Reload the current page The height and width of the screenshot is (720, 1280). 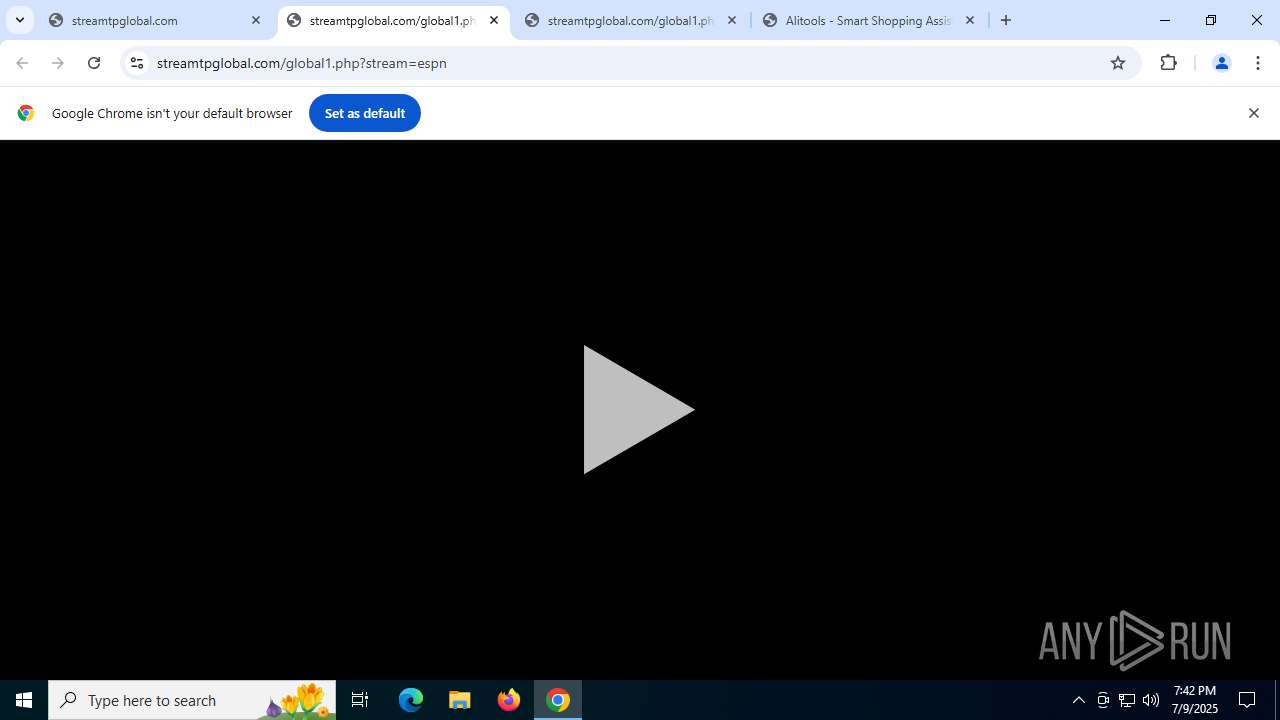coord(94,63)
